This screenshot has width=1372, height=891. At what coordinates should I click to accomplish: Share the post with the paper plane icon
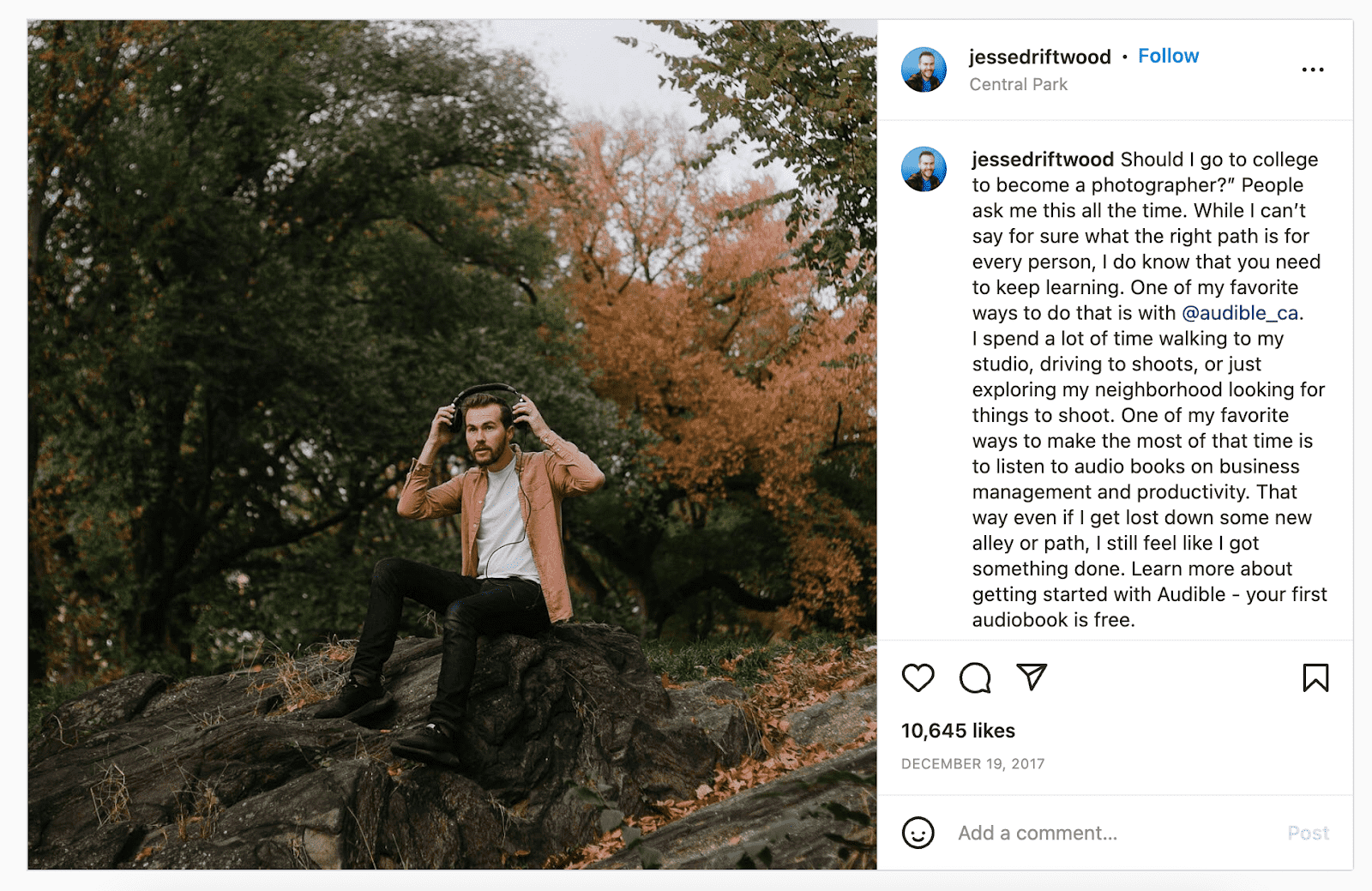[x=1032, y=677]
